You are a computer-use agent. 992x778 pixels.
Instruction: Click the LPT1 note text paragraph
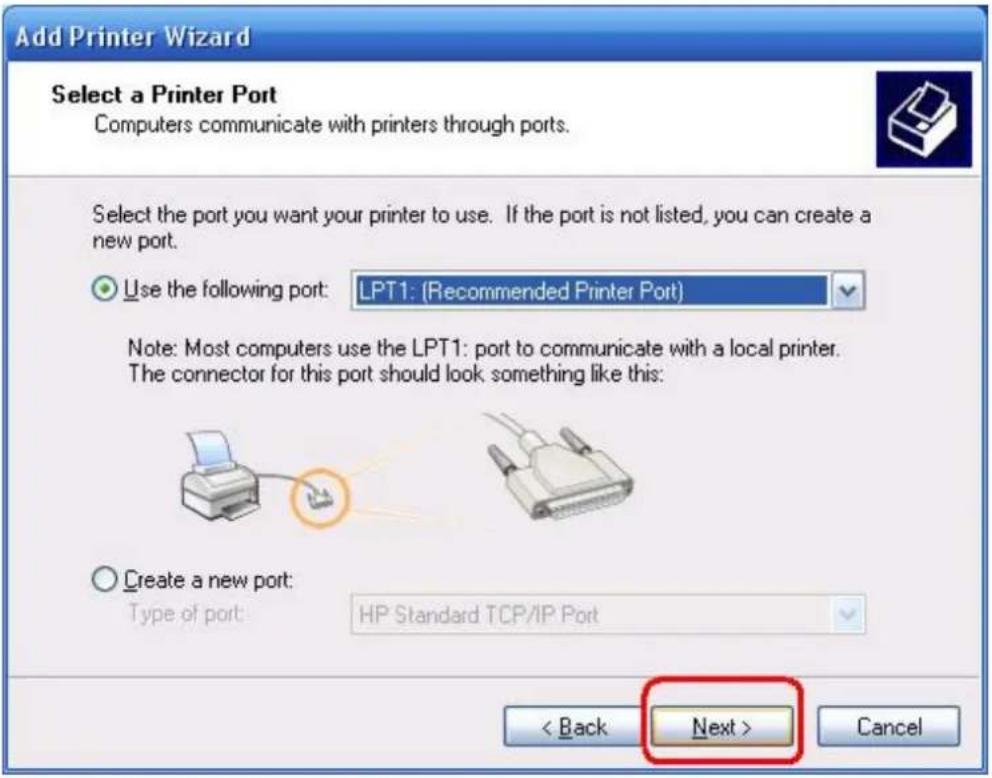(x=484, y=361)
